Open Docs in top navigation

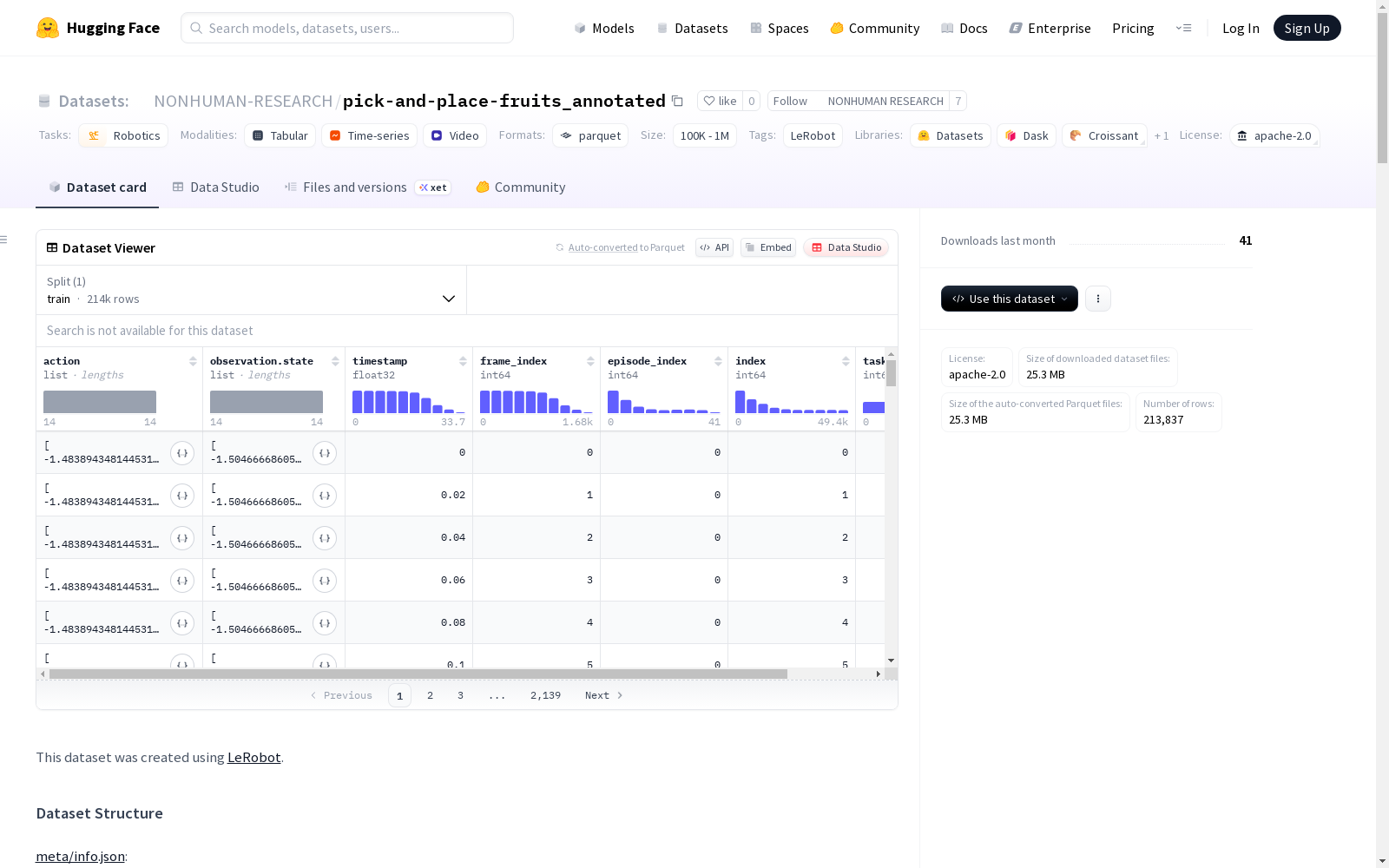coord(964,28)
